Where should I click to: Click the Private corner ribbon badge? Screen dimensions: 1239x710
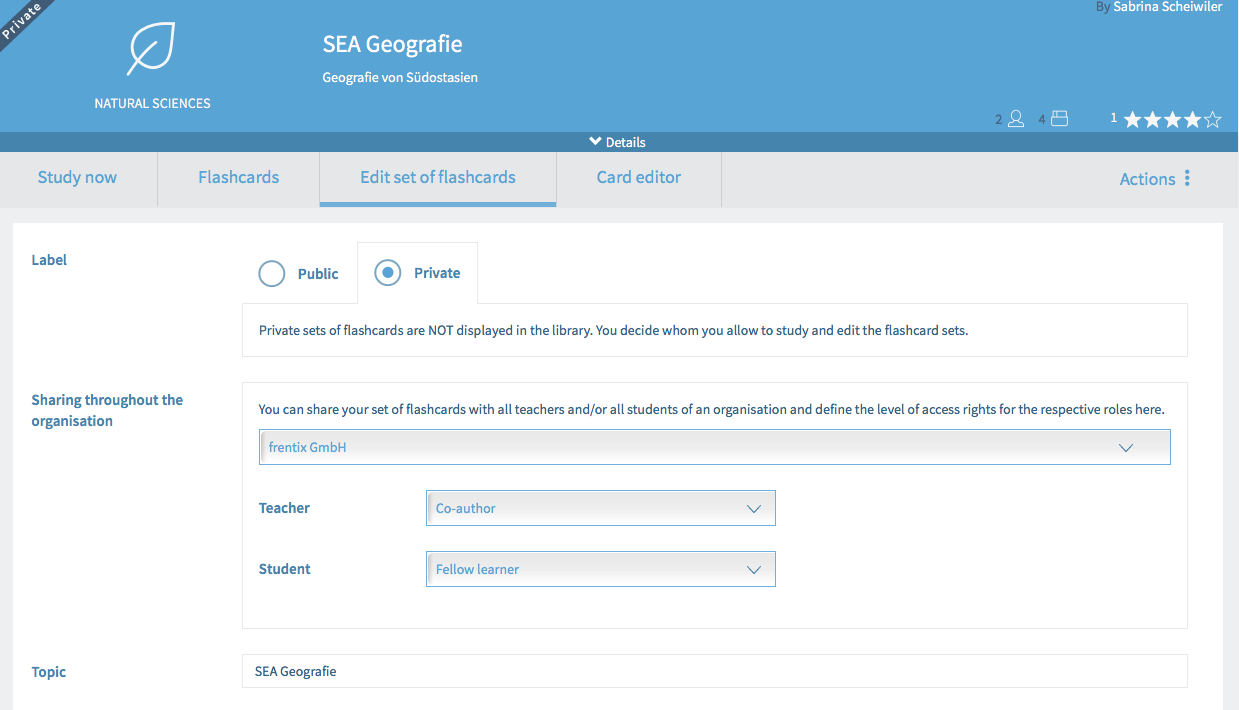(22, 21)
